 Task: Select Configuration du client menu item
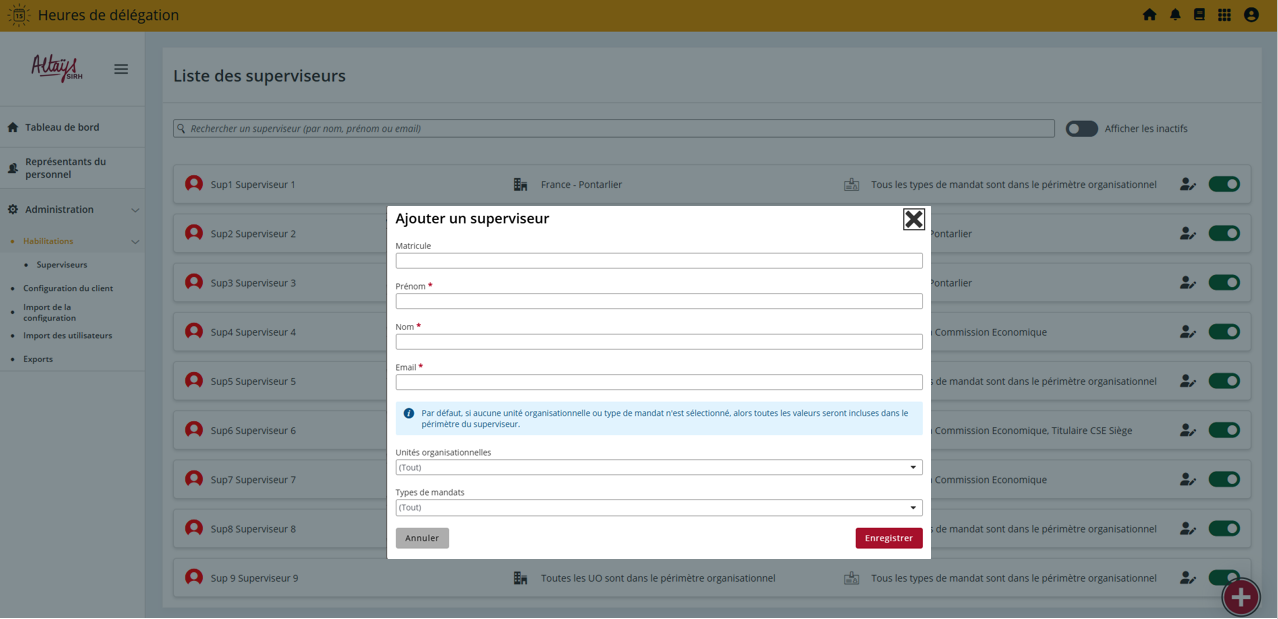pyautogui.click(x=68, y=288)
